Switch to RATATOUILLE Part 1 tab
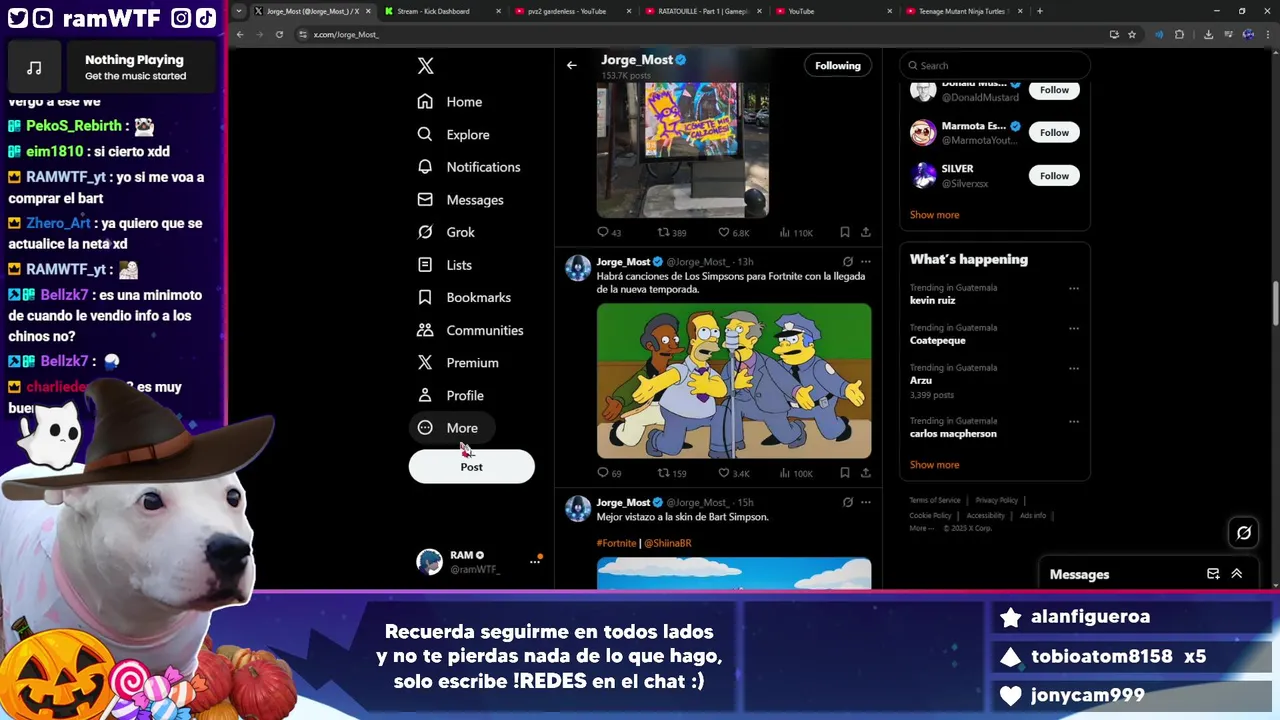The height and width of the screenshot is (720, 1280). click(703, 11)
